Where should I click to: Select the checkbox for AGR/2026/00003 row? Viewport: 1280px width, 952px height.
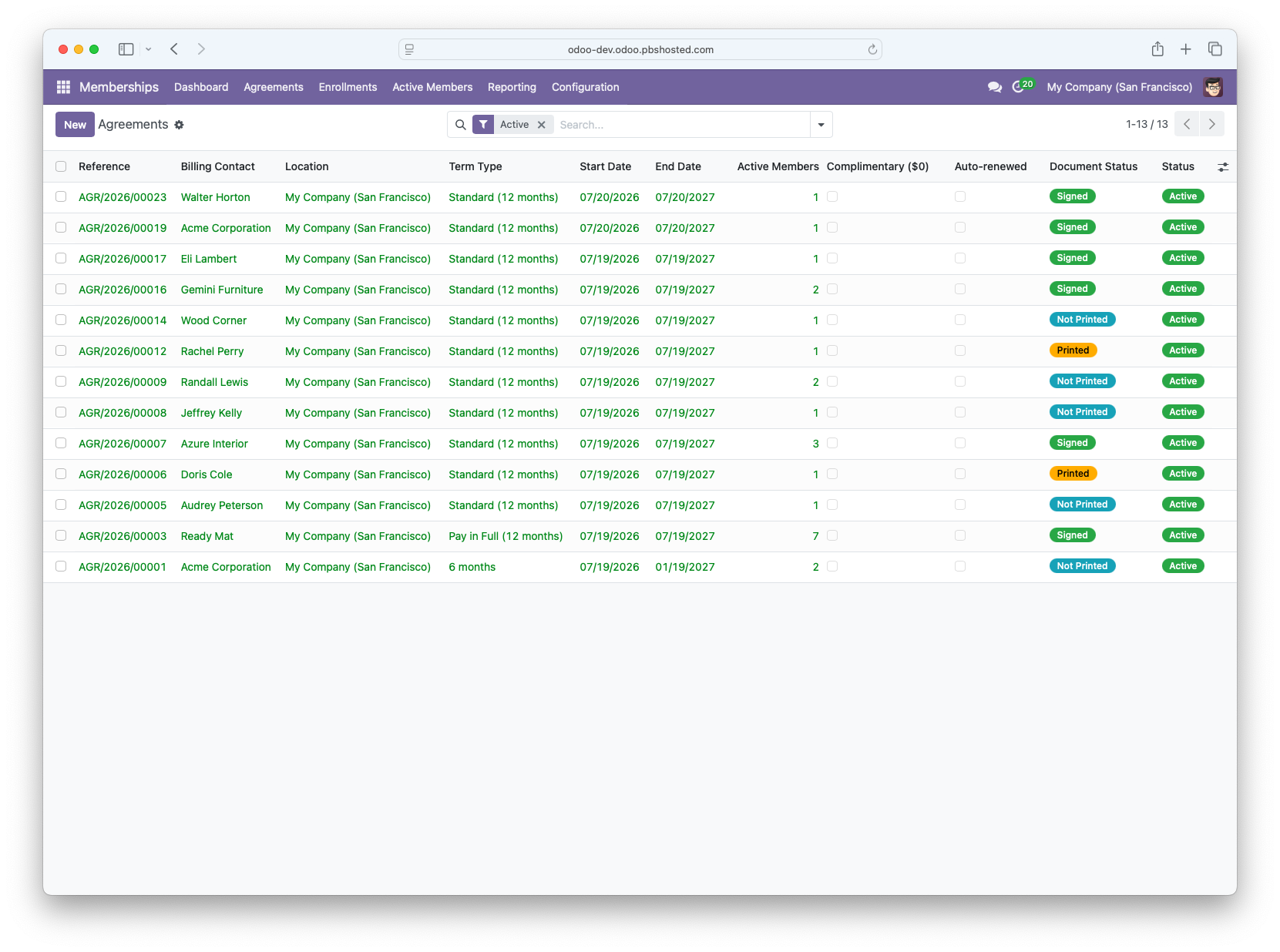click(61, 535)
